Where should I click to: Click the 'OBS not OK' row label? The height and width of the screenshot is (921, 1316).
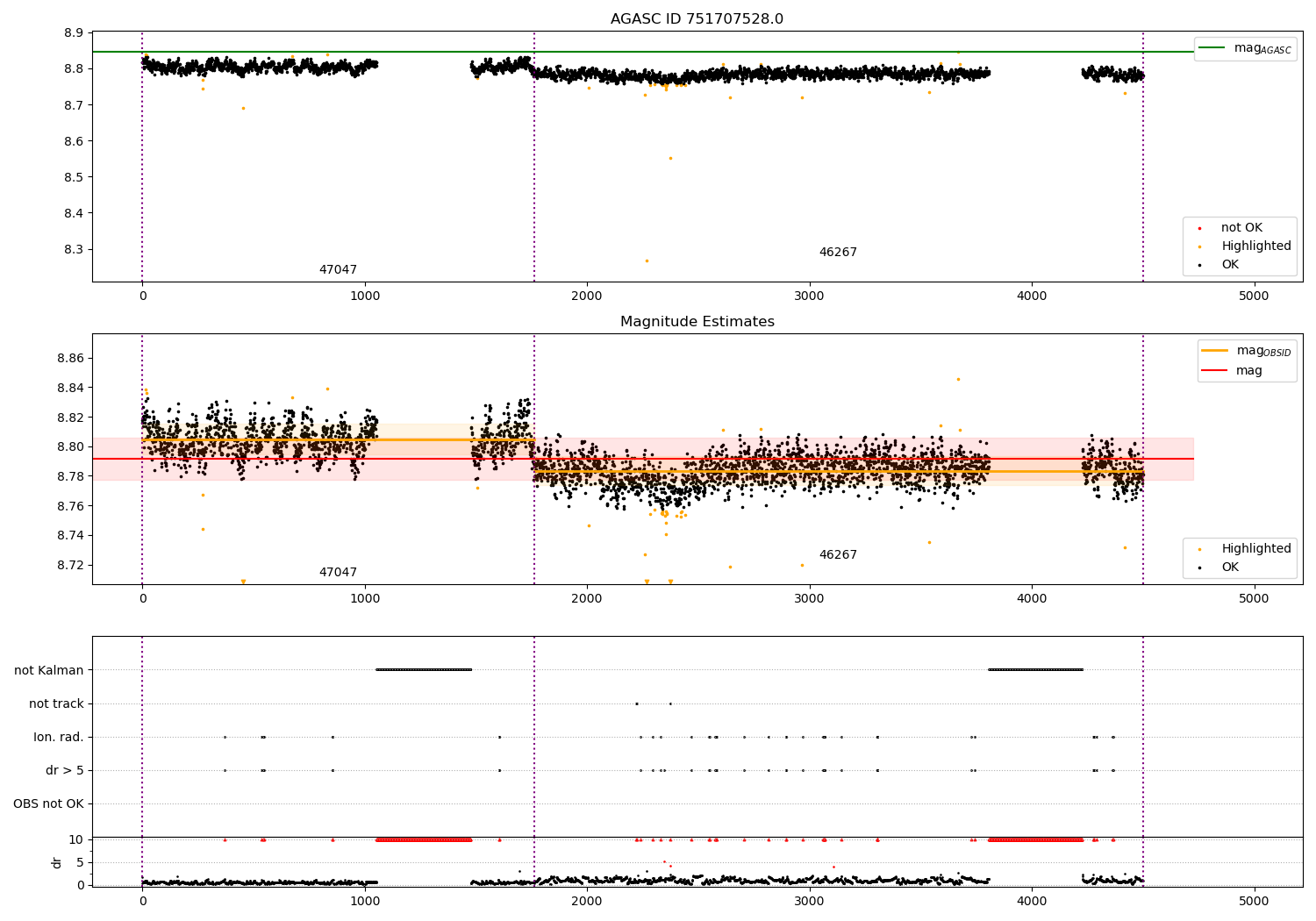point(48,803)
